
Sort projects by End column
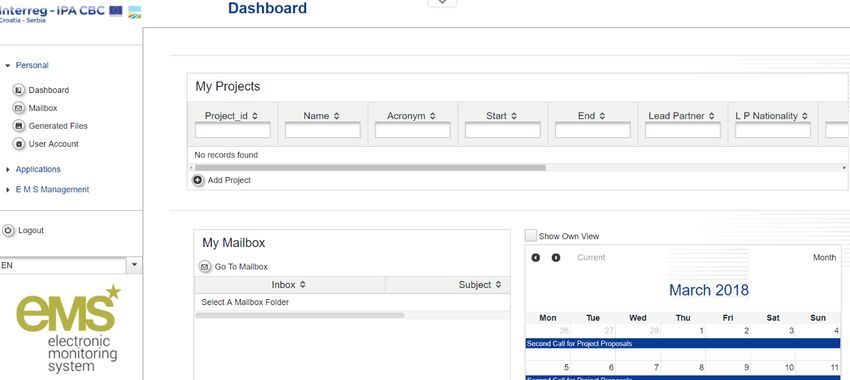click(x=602, y=116)
